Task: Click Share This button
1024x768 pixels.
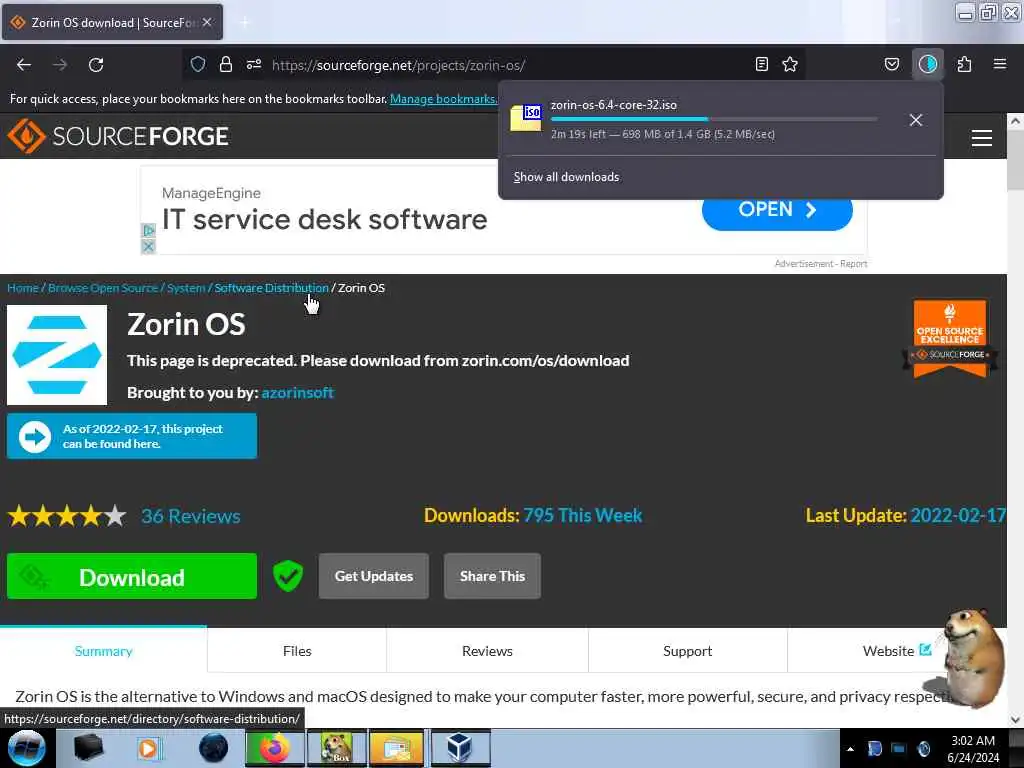Action: (492, 576)
